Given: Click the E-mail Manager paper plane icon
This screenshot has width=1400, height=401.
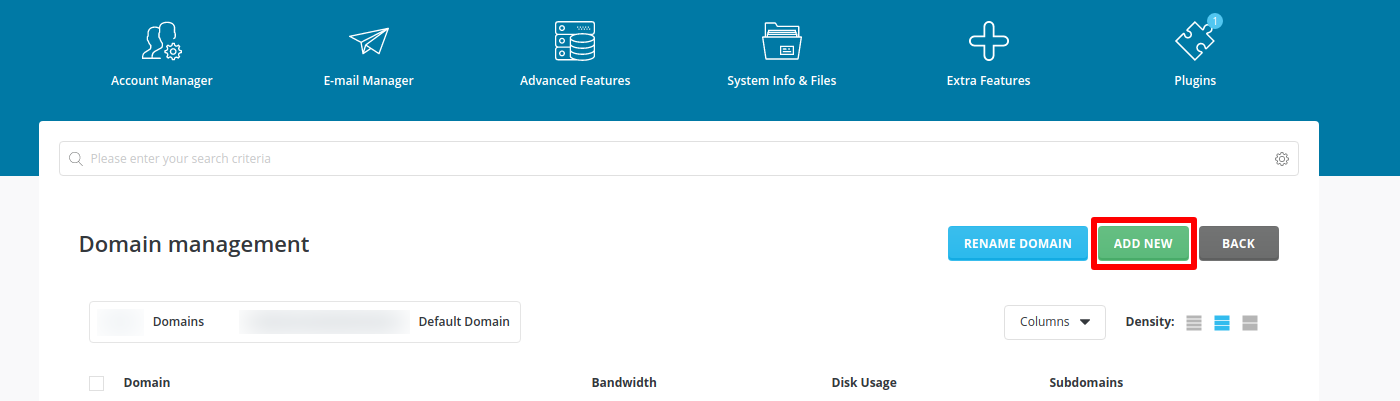Looking at the screenshot, I should click(368, 41).
